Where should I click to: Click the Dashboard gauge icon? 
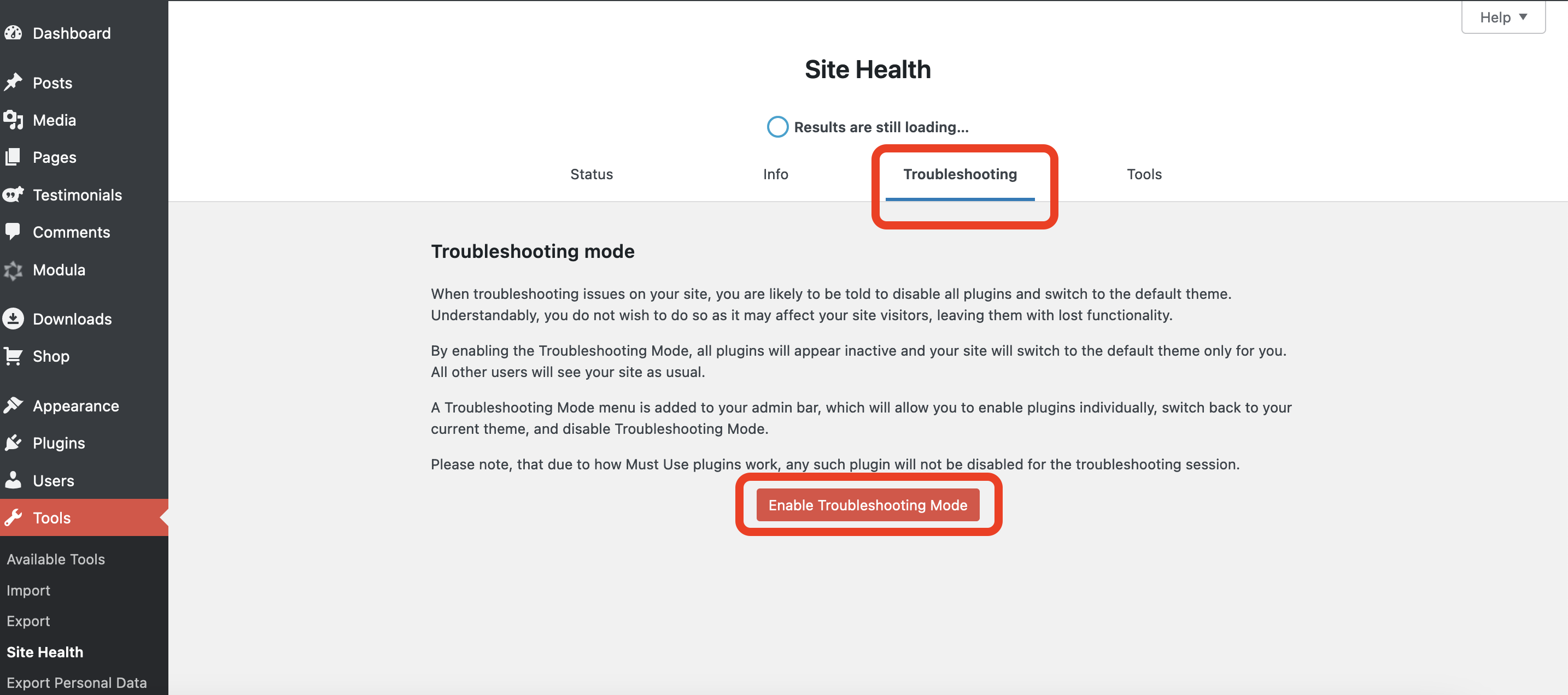13,33
